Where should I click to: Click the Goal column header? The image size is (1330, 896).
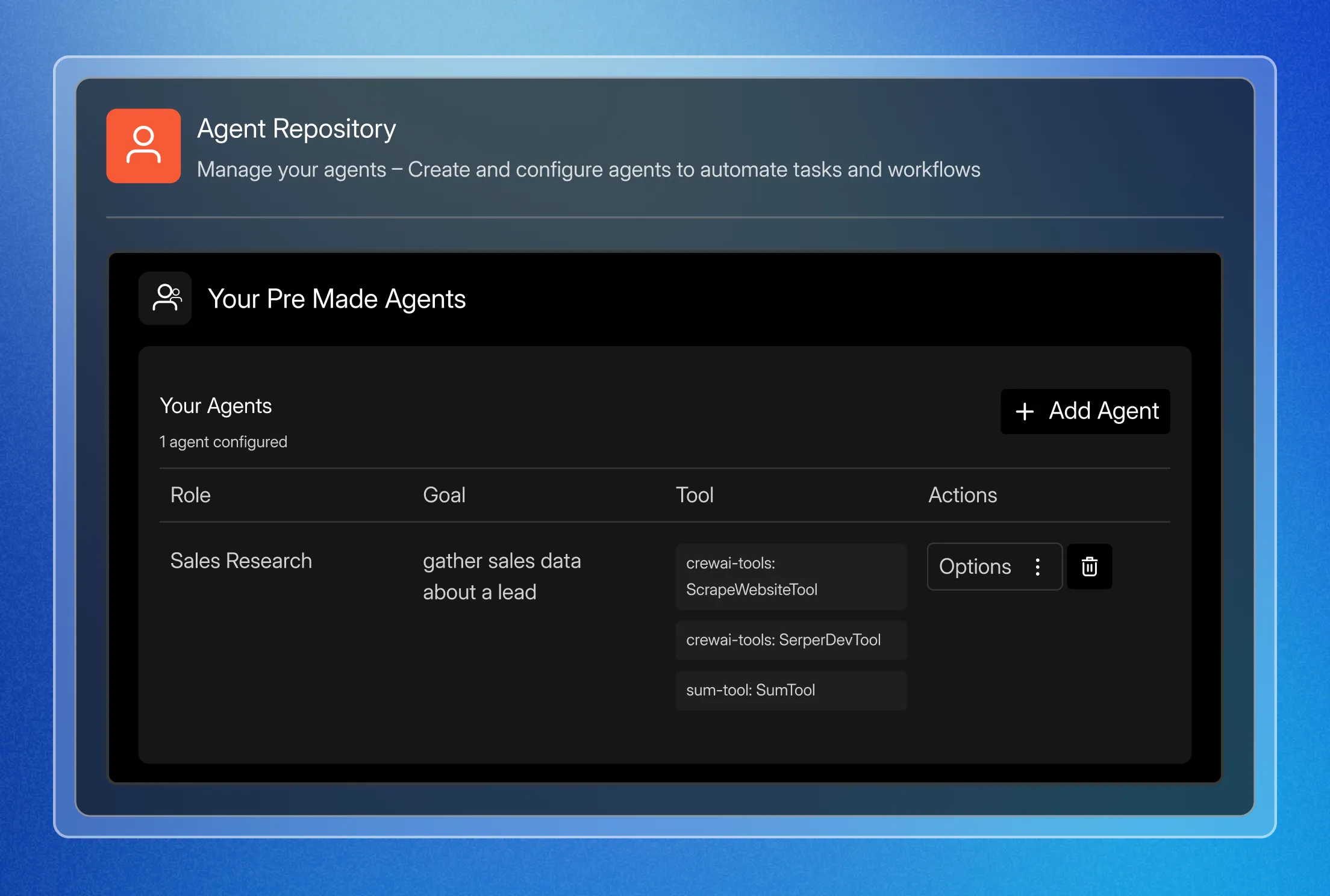click(444, 495)
